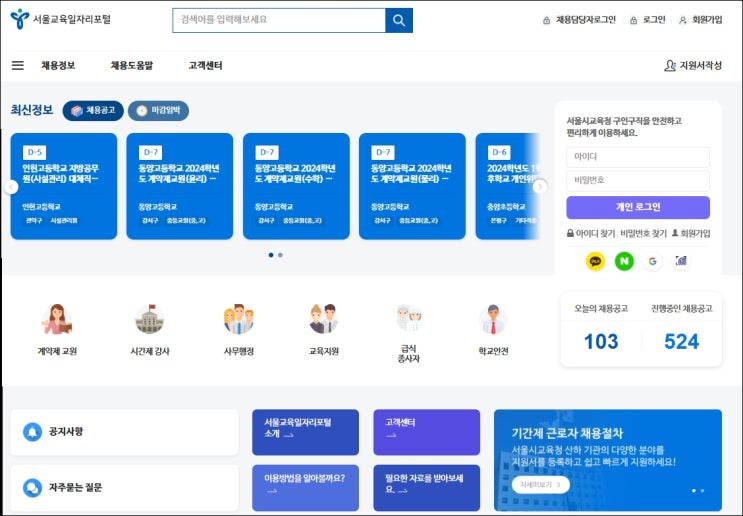743x516 pixels.
Task: Select the first carousel page dot
Action: tap(271, 255)
